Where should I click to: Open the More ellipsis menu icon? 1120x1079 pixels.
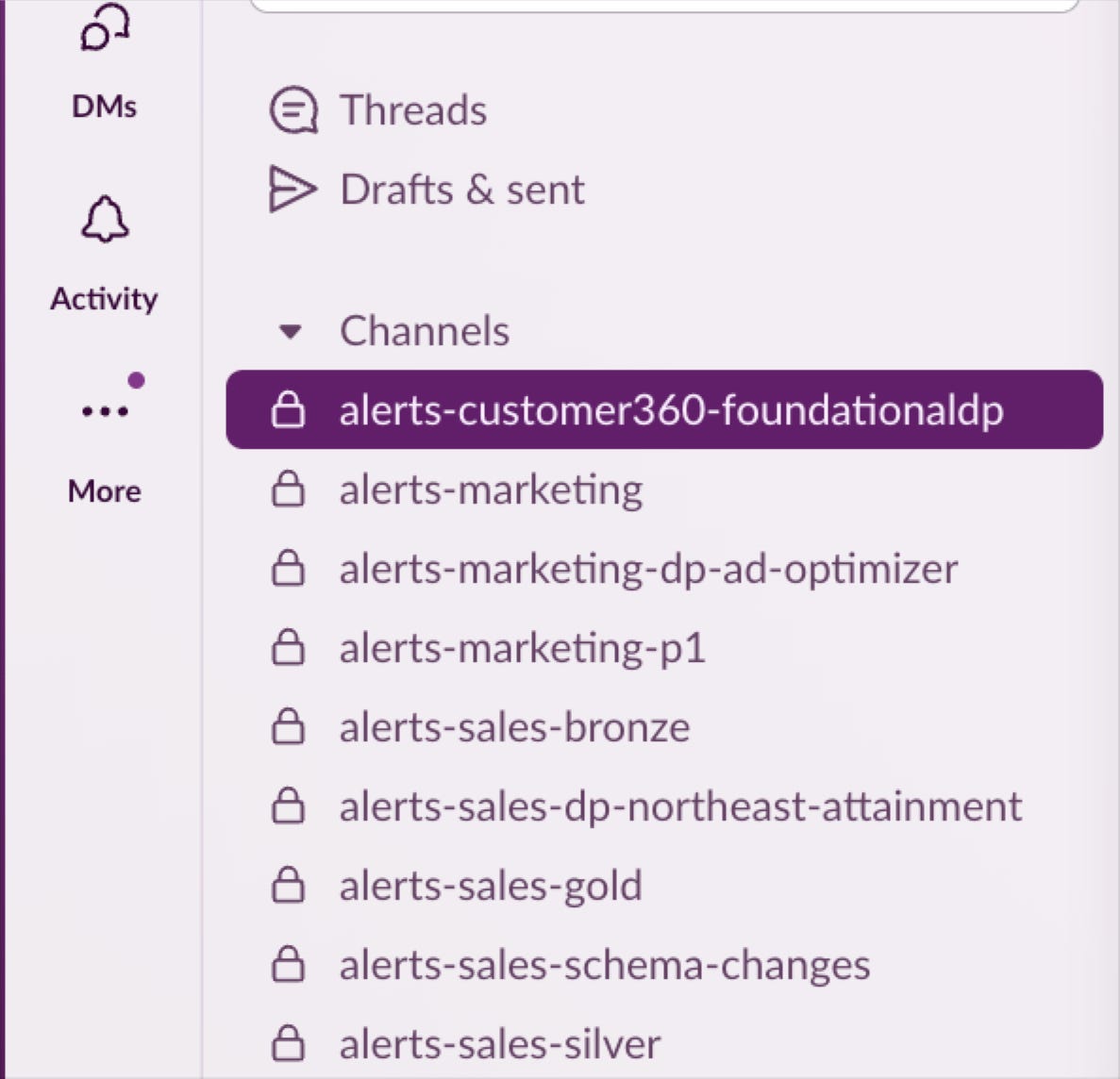(105, 411)
